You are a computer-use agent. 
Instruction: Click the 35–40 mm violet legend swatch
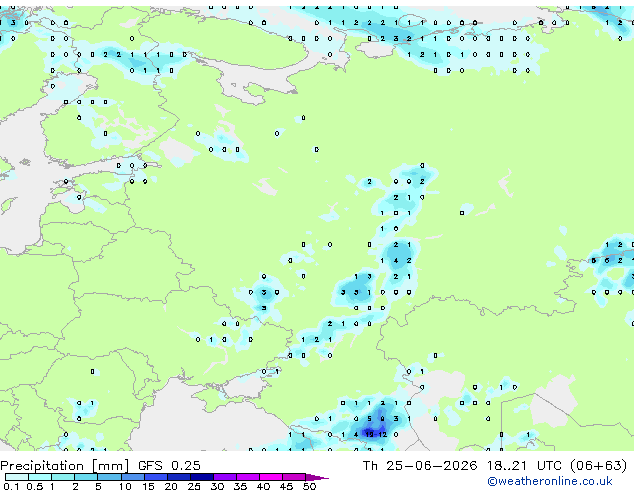click(248, 477)
